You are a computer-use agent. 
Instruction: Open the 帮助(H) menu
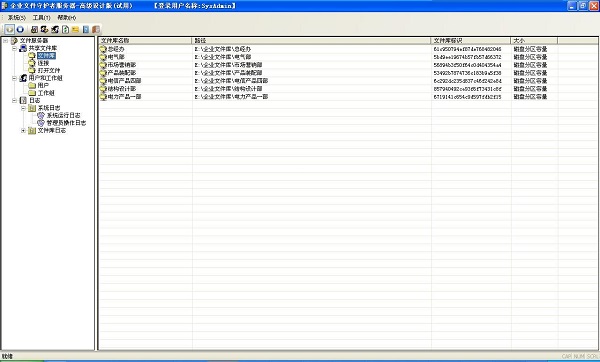pyautogui.click(x=67, y=18)
